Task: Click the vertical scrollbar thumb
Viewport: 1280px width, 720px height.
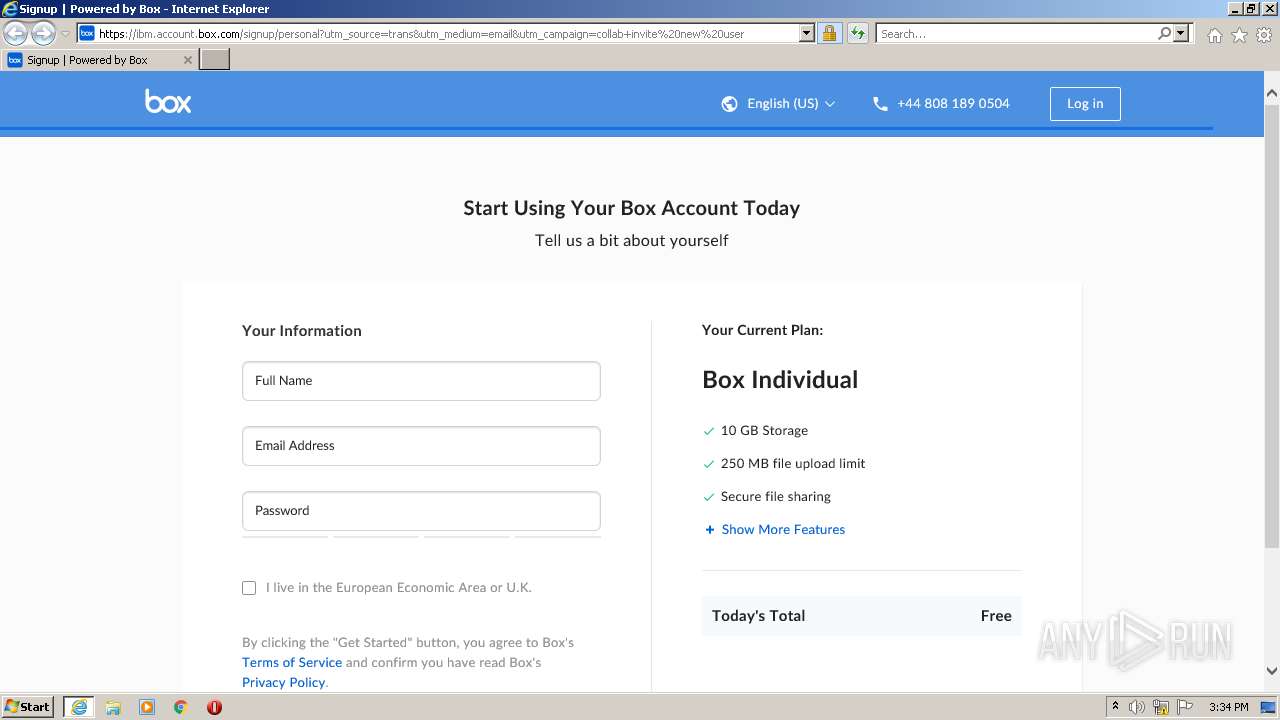Action: coord(1272,324)
